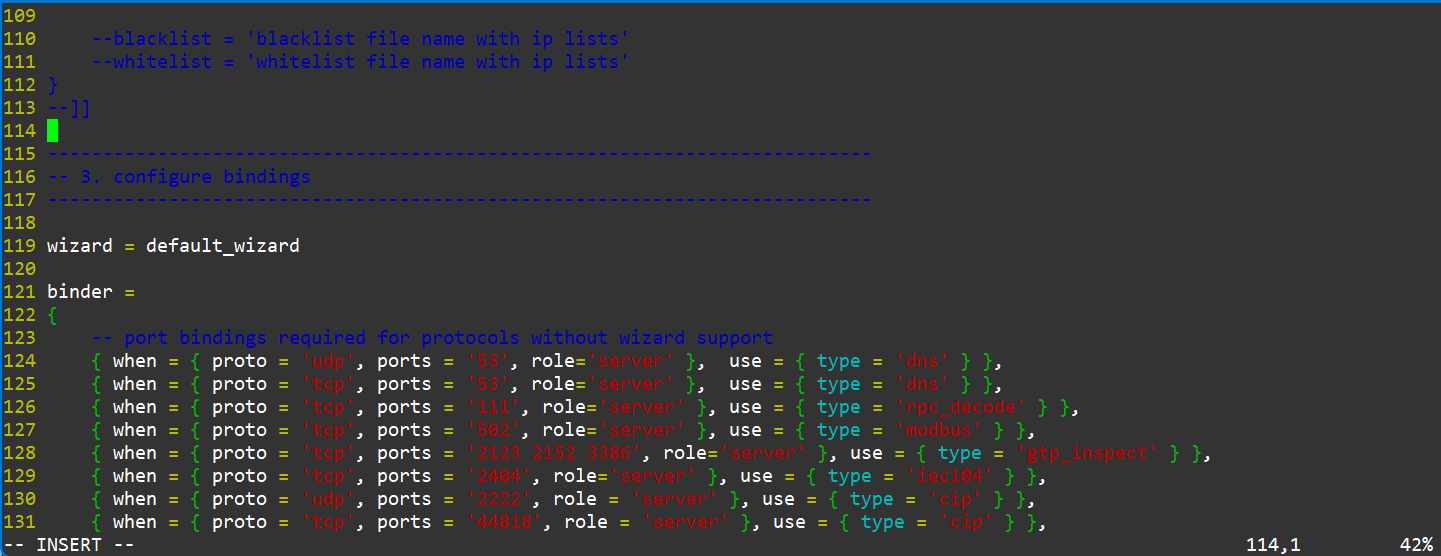This screenshot has height=556, width=1441.
Task: Click the 'ports' keyword on line 131
Action: click(404, 522)
